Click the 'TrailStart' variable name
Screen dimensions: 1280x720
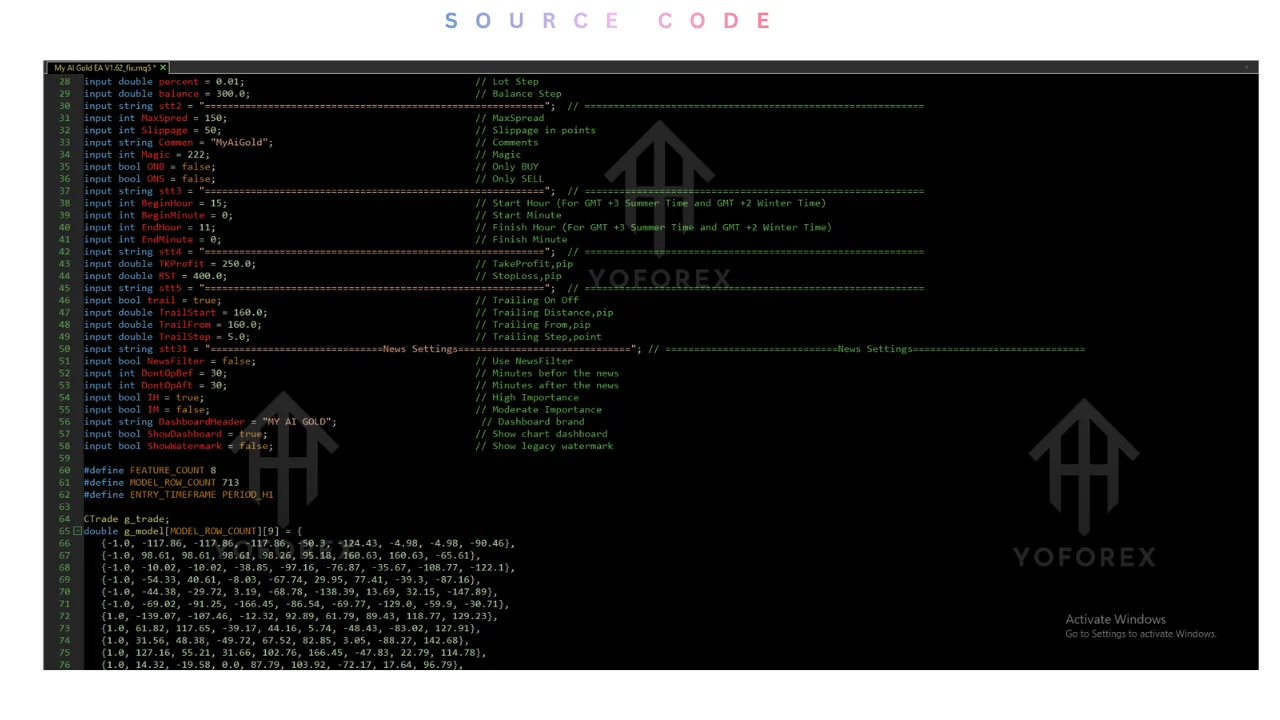pyautogui.click(x=188, y=312)
